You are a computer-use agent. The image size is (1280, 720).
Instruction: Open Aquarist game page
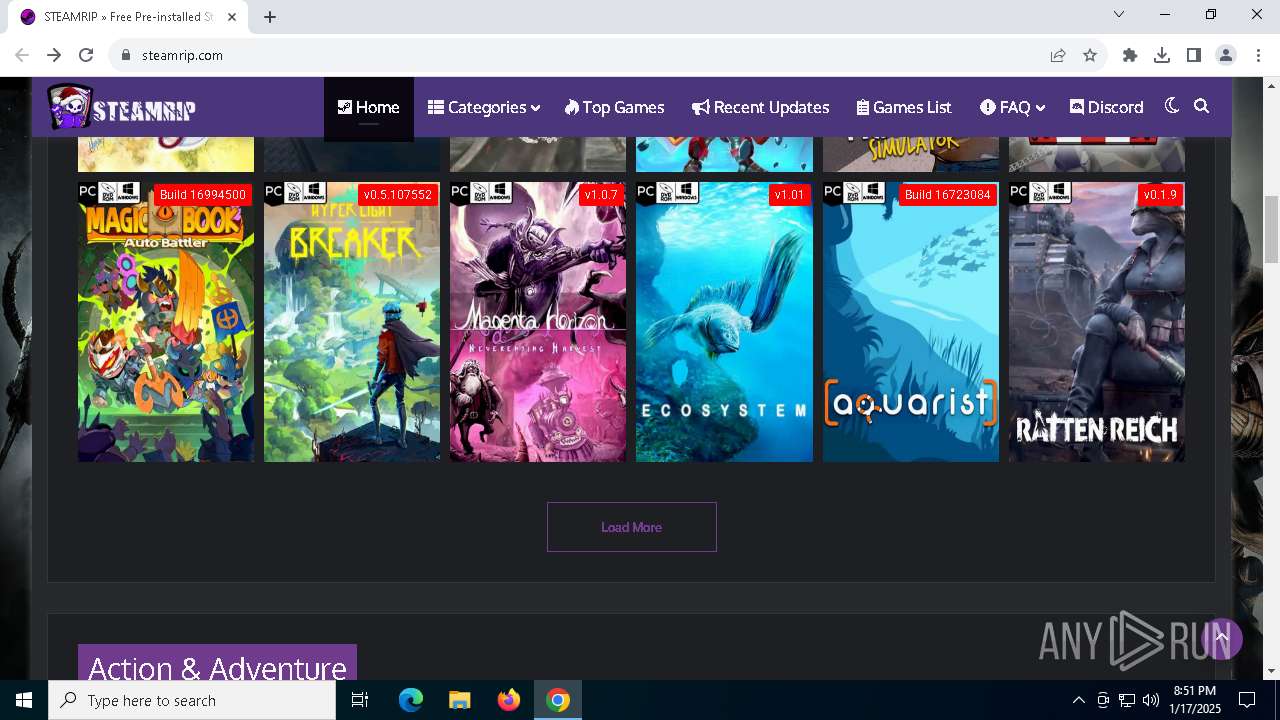911,322
